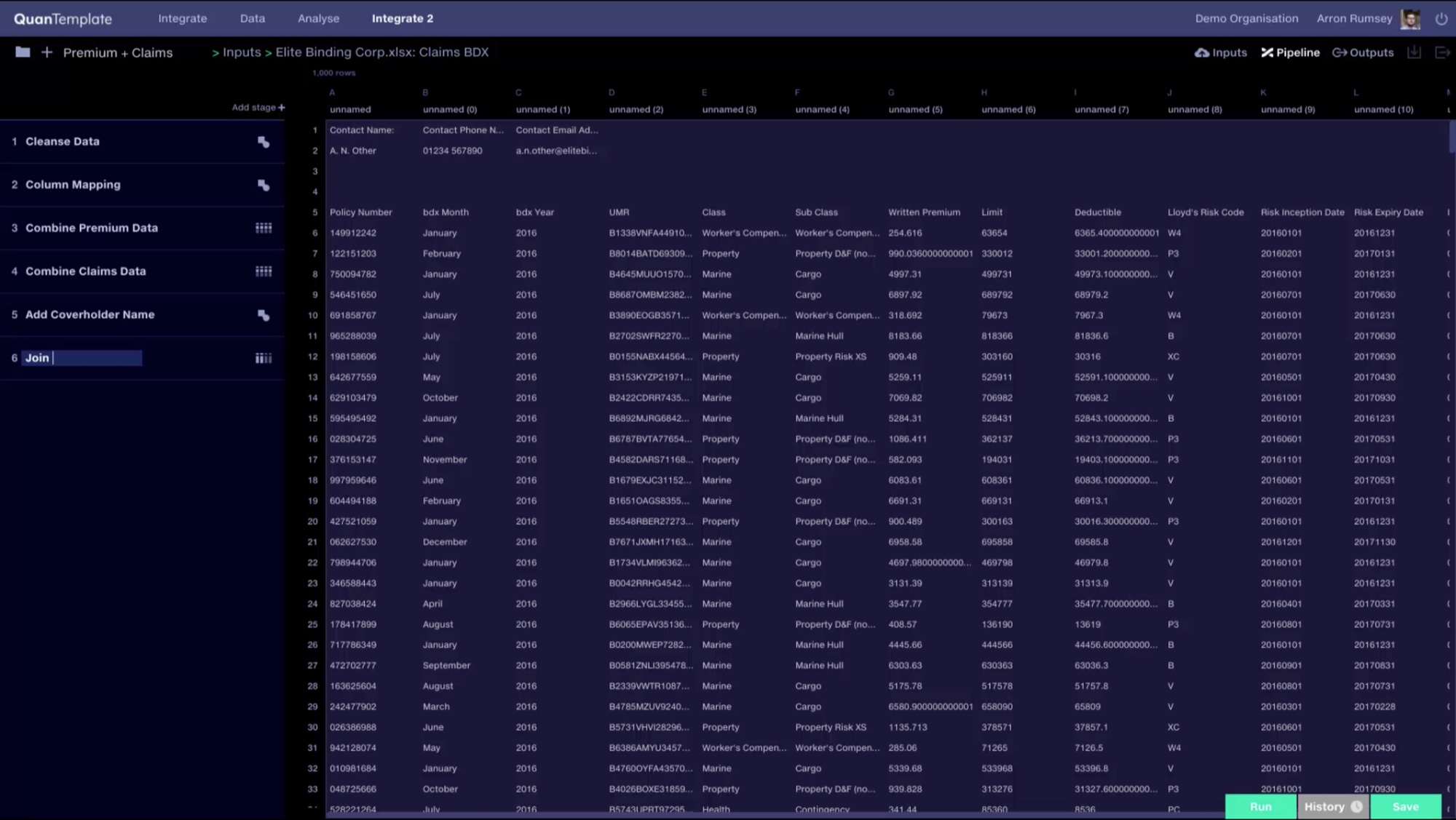The image size is (1456, 820).
Task: Click the Save button
Action: tap(1406, 806)
